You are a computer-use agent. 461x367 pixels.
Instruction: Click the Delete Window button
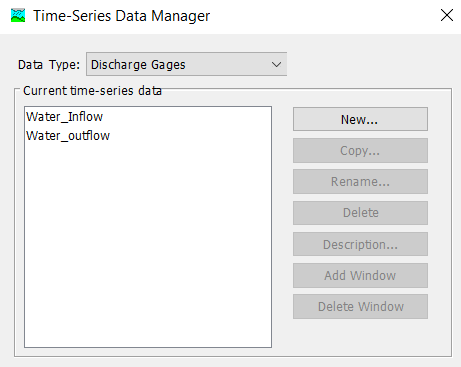pyautogui.click(x=360, y=306)
